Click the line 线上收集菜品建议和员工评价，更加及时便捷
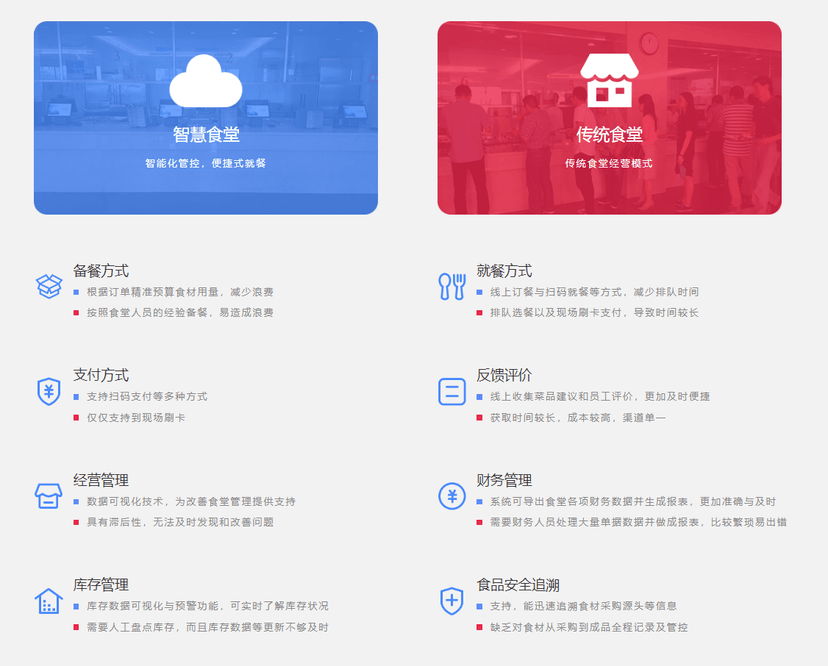 click(600, 397)
